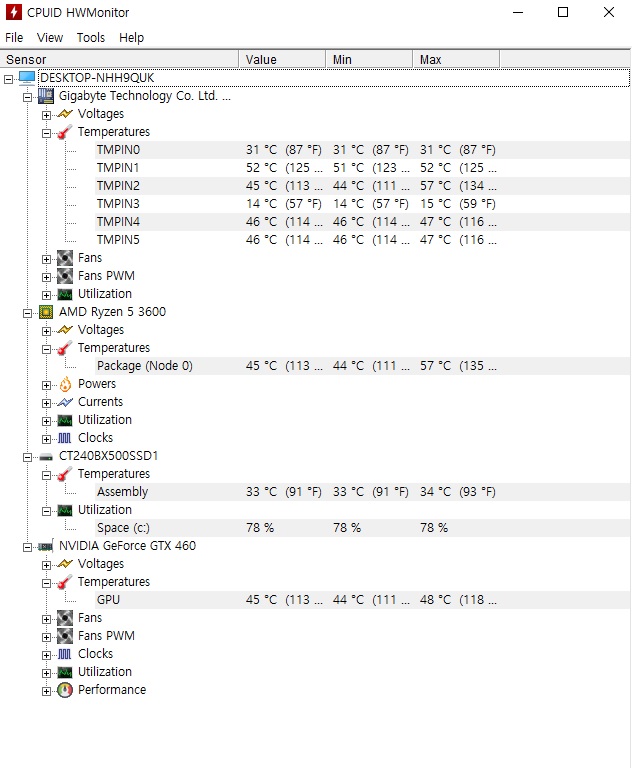This screenshot has width=632, height=768.
Task: Select the Assembly temperature row
Action: (x=363, y=492)
